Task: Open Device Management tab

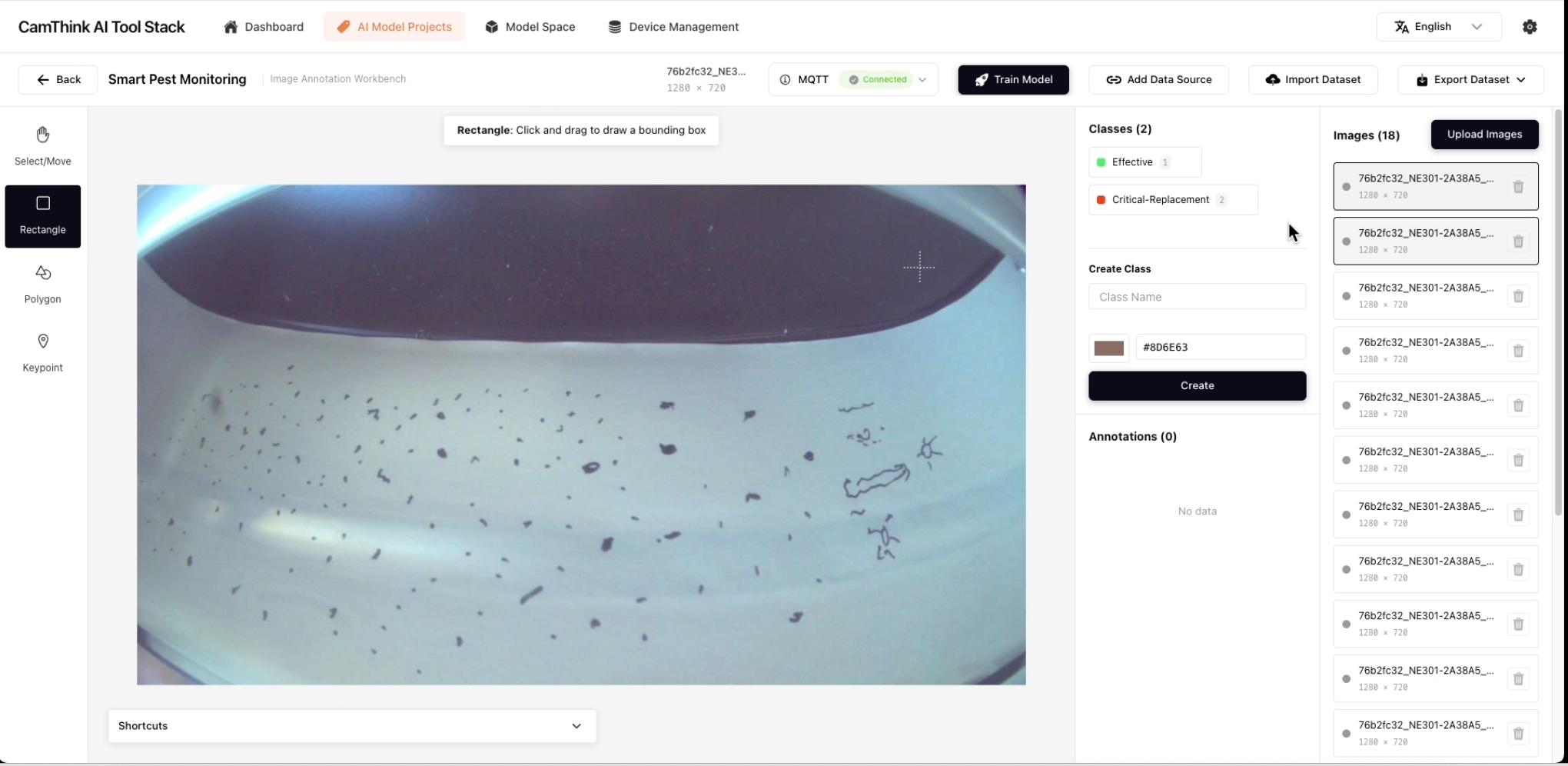Action: pyautogui.click(x=673, y=27)
